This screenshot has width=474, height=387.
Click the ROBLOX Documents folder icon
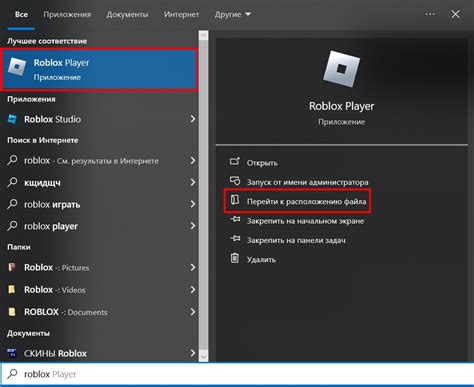click(x=12, y=312)
